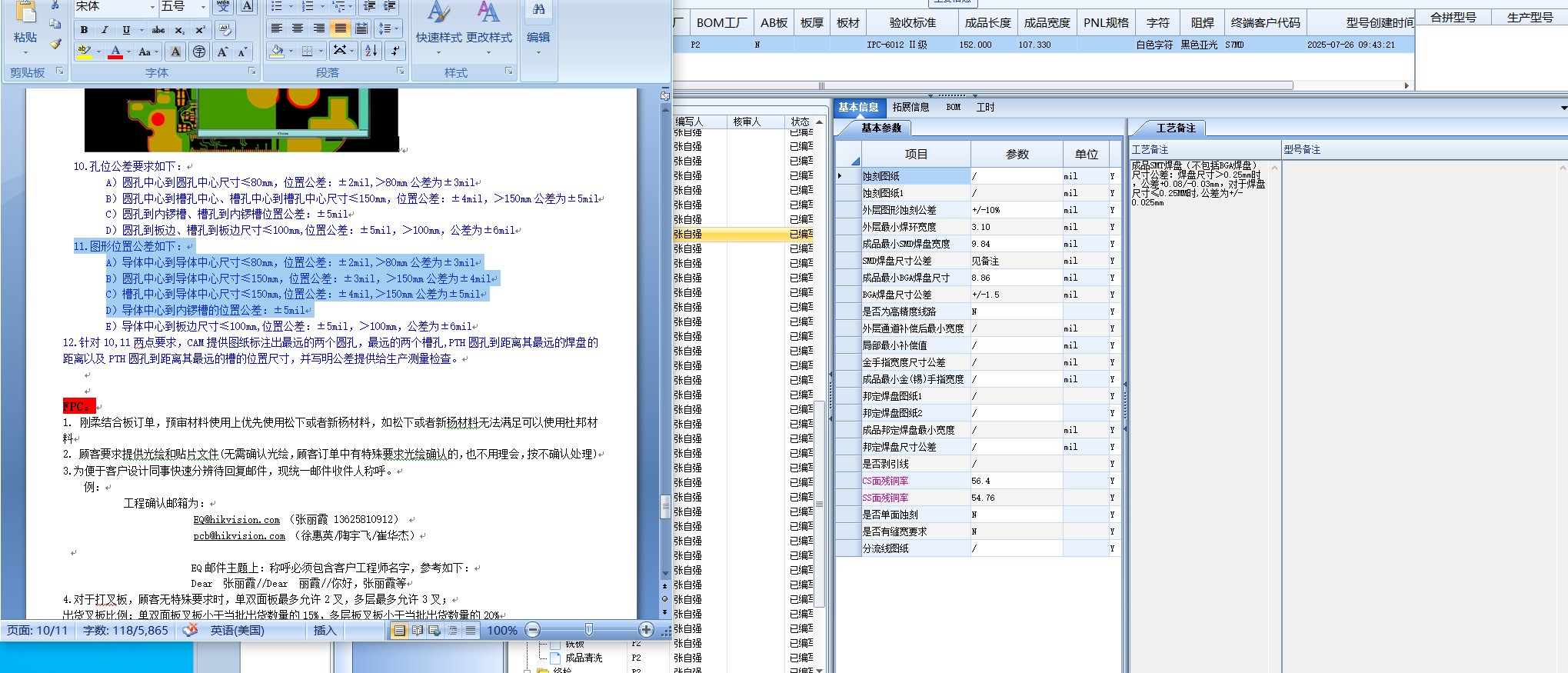Open the 段落 paragraph dialog launcher
Image resolution: width=1568 pixels, height=673 pixels.
401,72
